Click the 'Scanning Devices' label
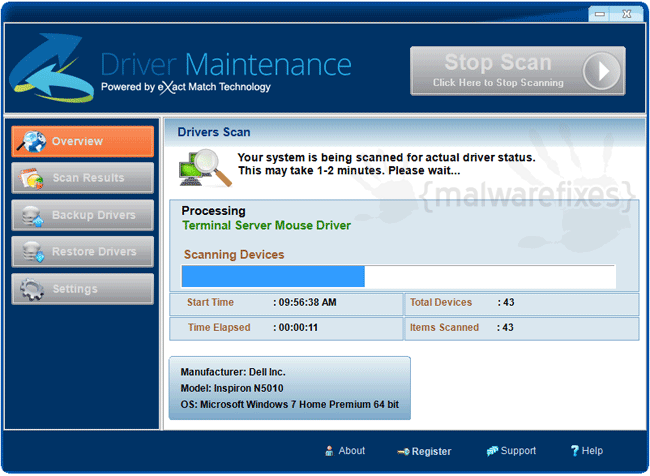650x476 pixels. 234,255
